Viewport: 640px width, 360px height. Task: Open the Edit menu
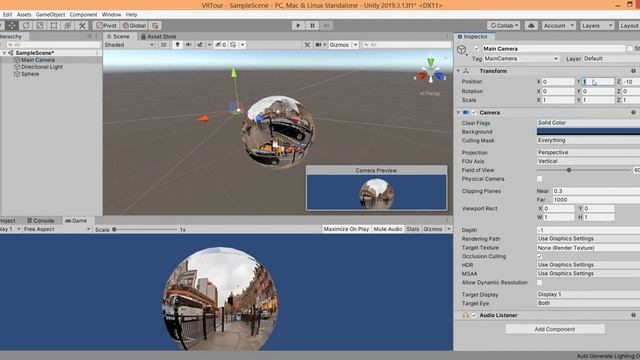click(x=7, y=14)
